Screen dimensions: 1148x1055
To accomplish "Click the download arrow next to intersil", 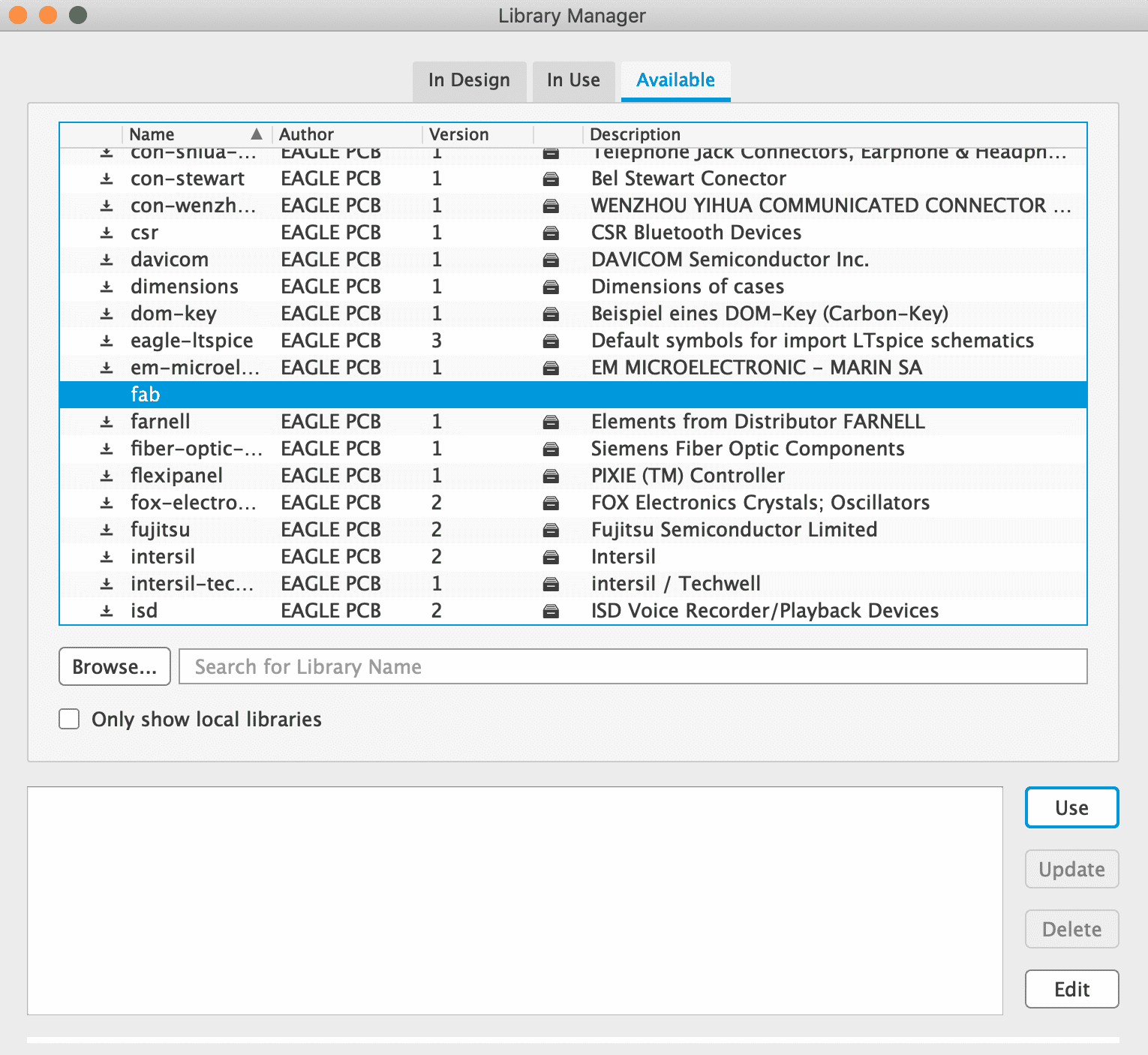I will pos(107,557).
